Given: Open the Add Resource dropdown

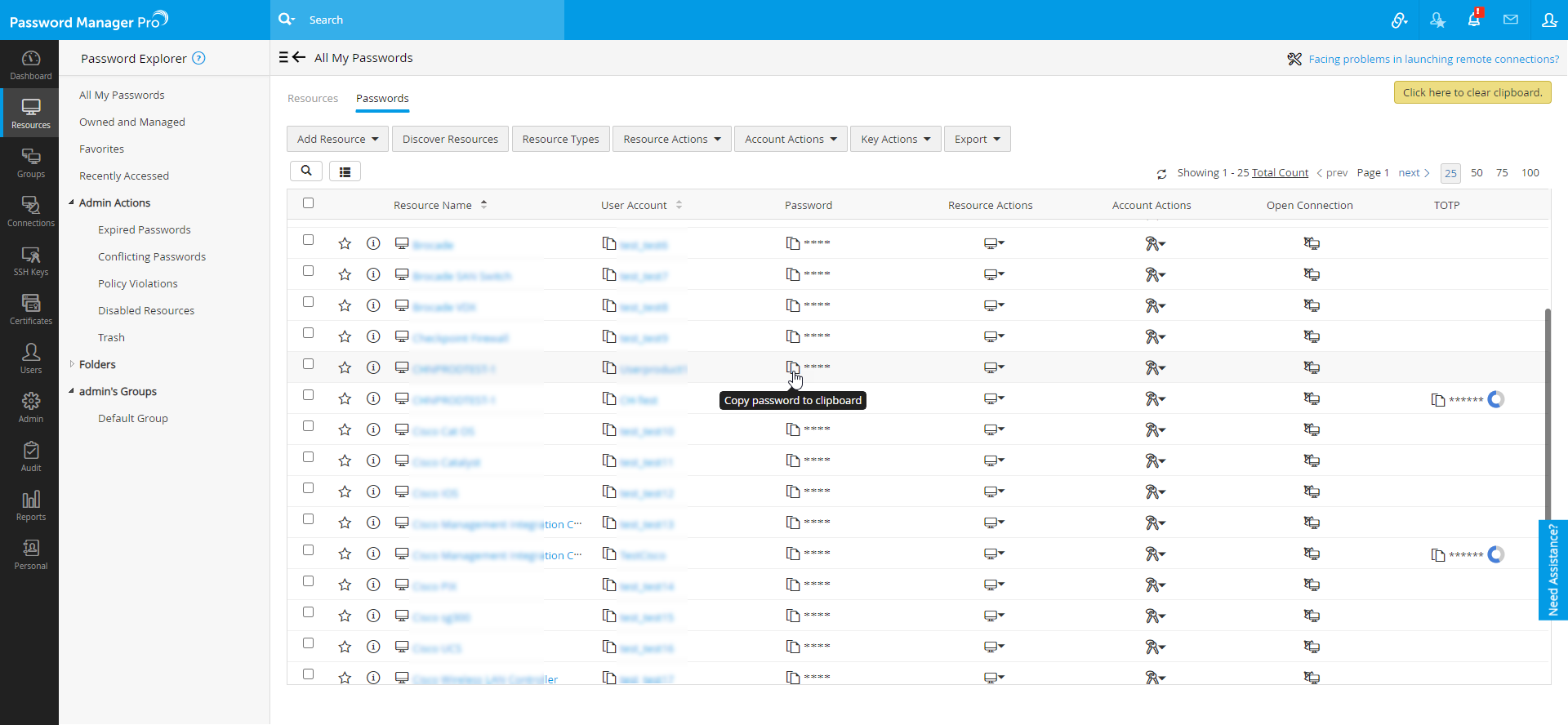Looking at the screenshot, I should [x=337, y=139].
